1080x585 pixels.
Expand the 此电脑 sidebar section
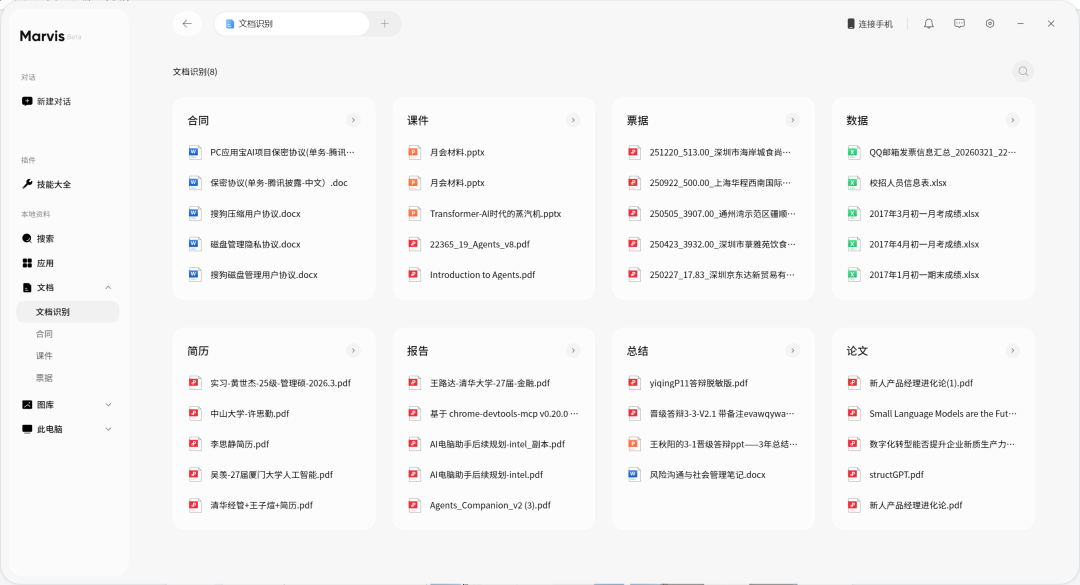(x=108, y=429)
